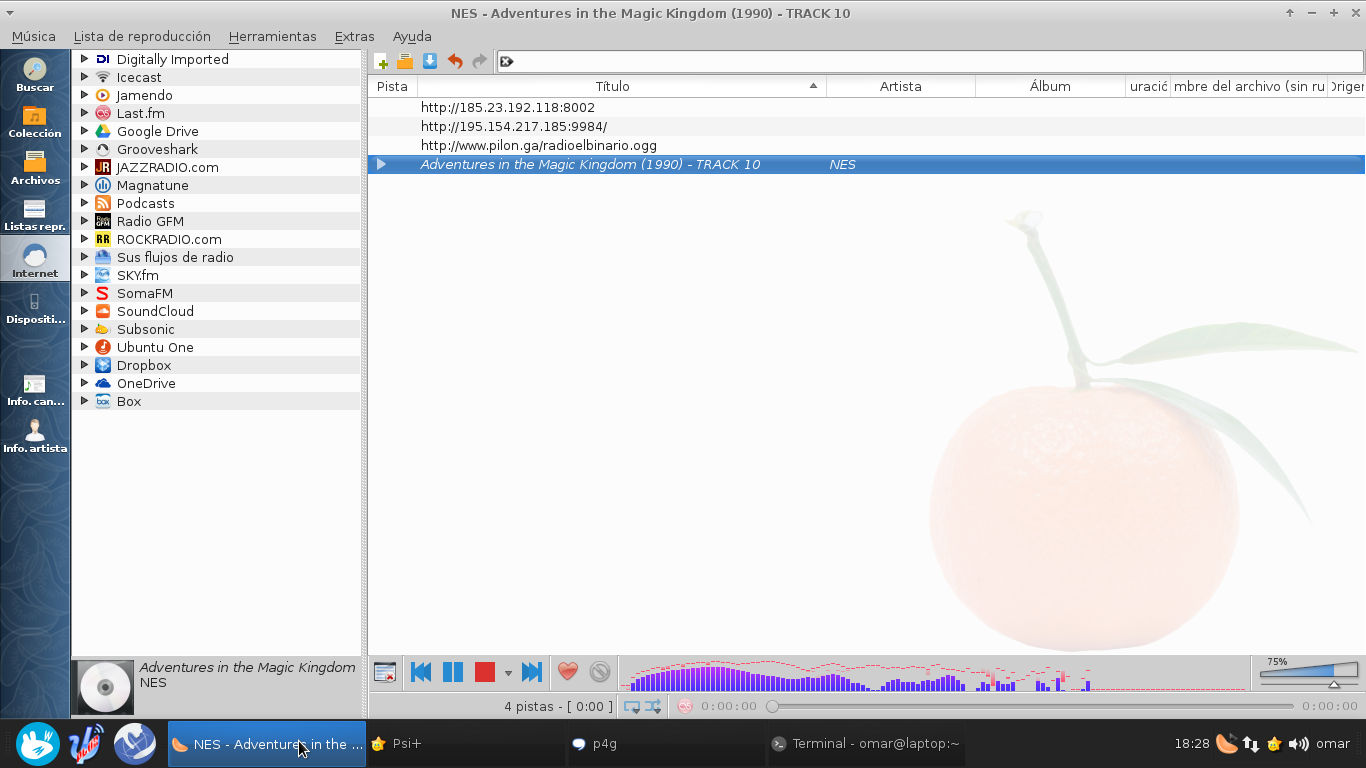Skip to the previous track
1366x768 pixels.
point(421,672)
